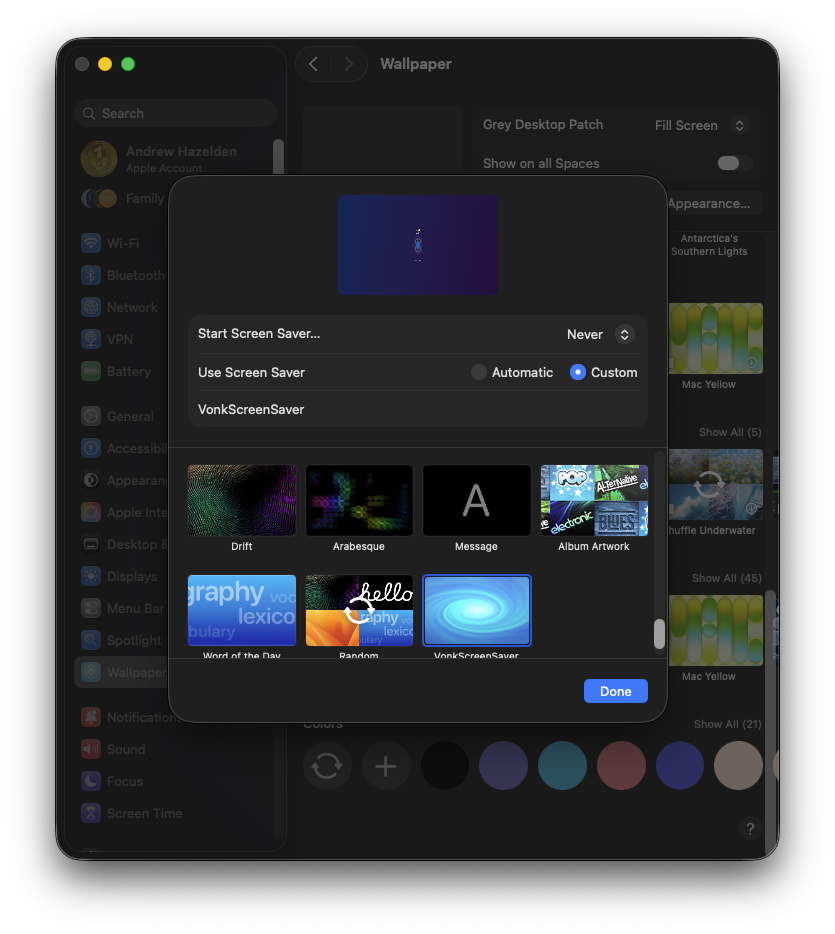Open the Appearance sidebar icon
Image resolution: width=835 pixels, height=934 pixels.
pyautogui.click(x=91, y=480)
